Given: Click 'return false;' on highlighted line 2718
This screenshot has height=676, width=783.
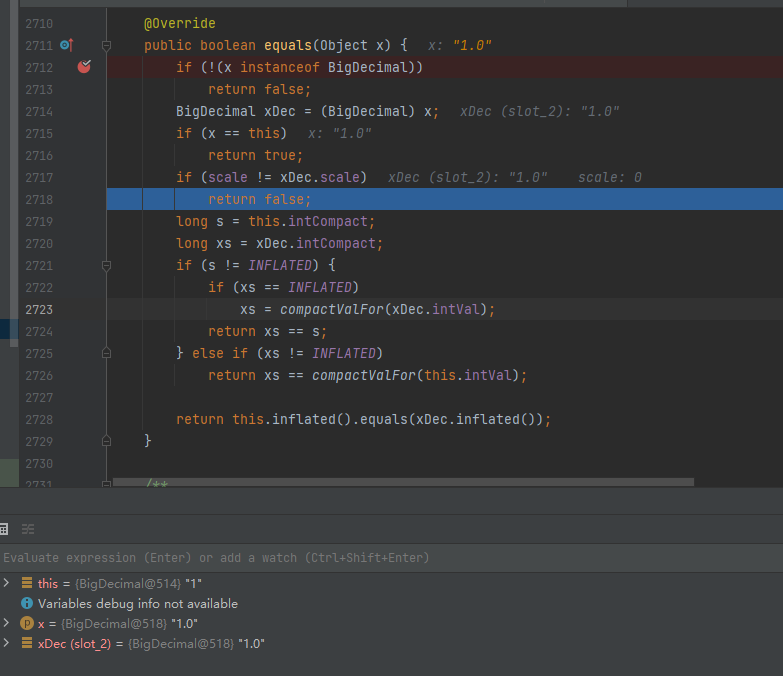Looking at the screenshot, I should pyautogui.click(x=260, y=199).
